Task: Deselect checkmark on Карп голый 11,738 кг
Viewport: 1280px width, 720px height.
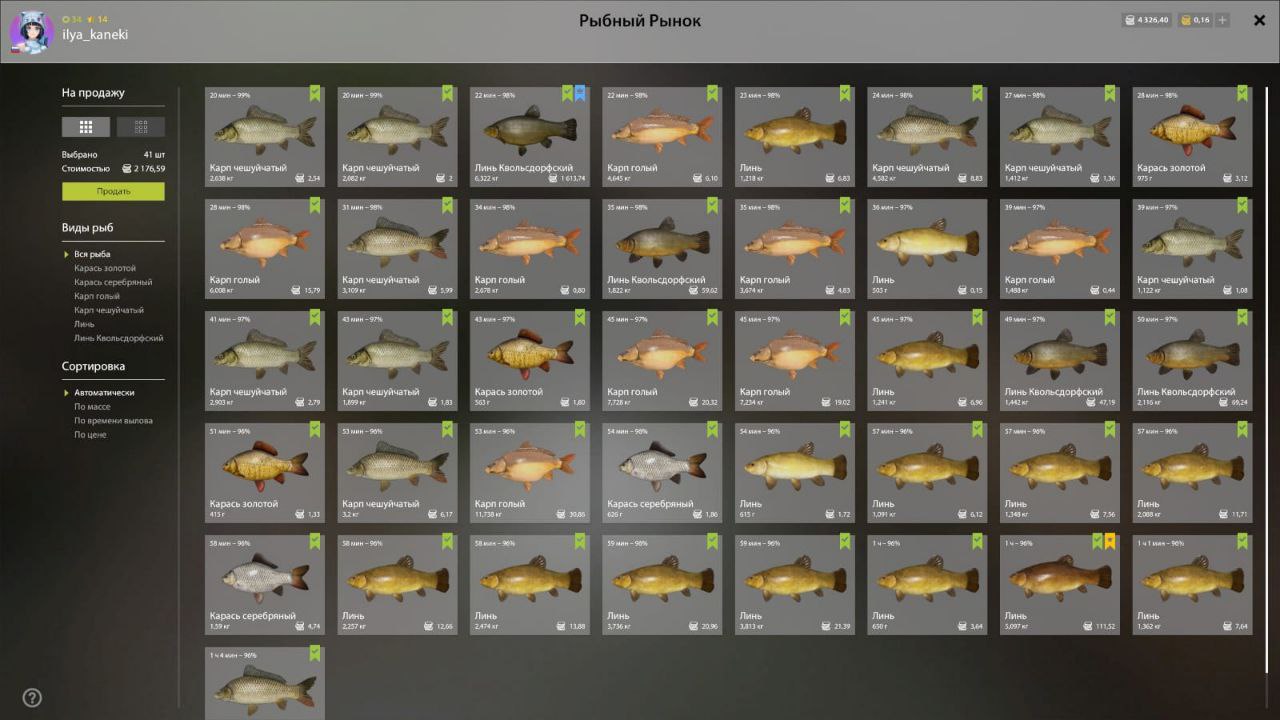Action: click(x=580, y=429)
